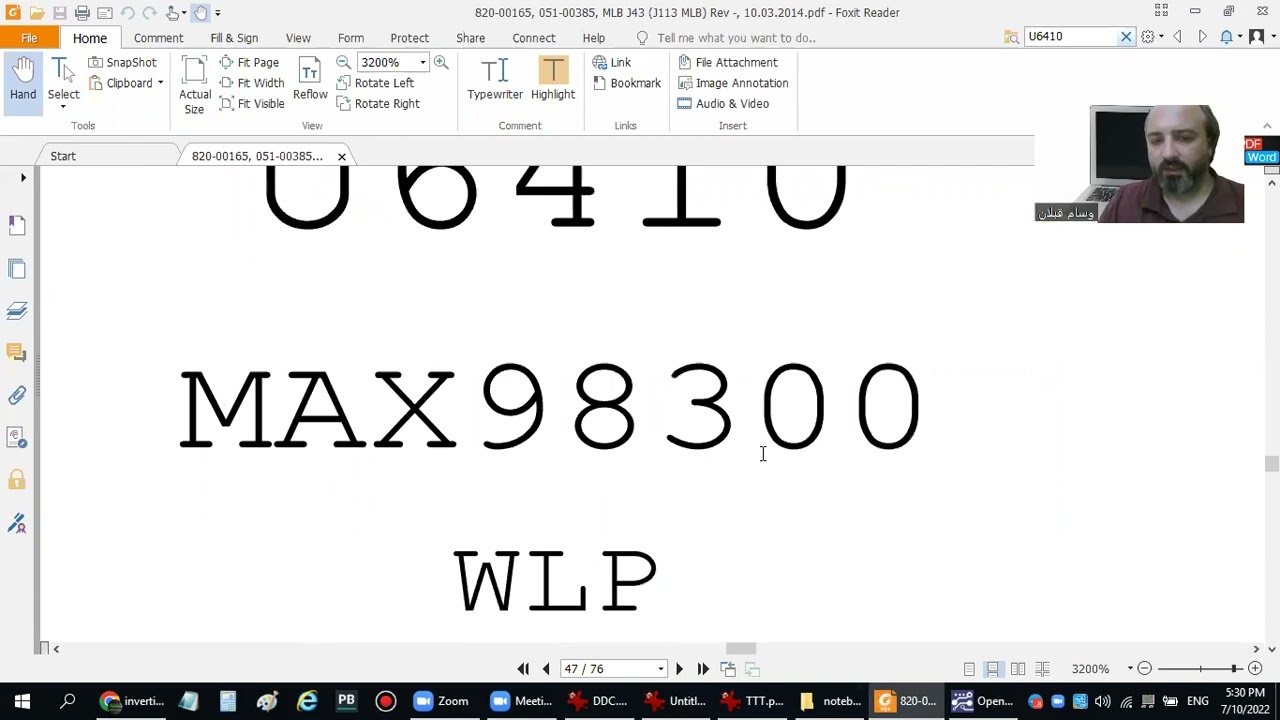Expand the Clipboard dropdown

coord(160,83)
